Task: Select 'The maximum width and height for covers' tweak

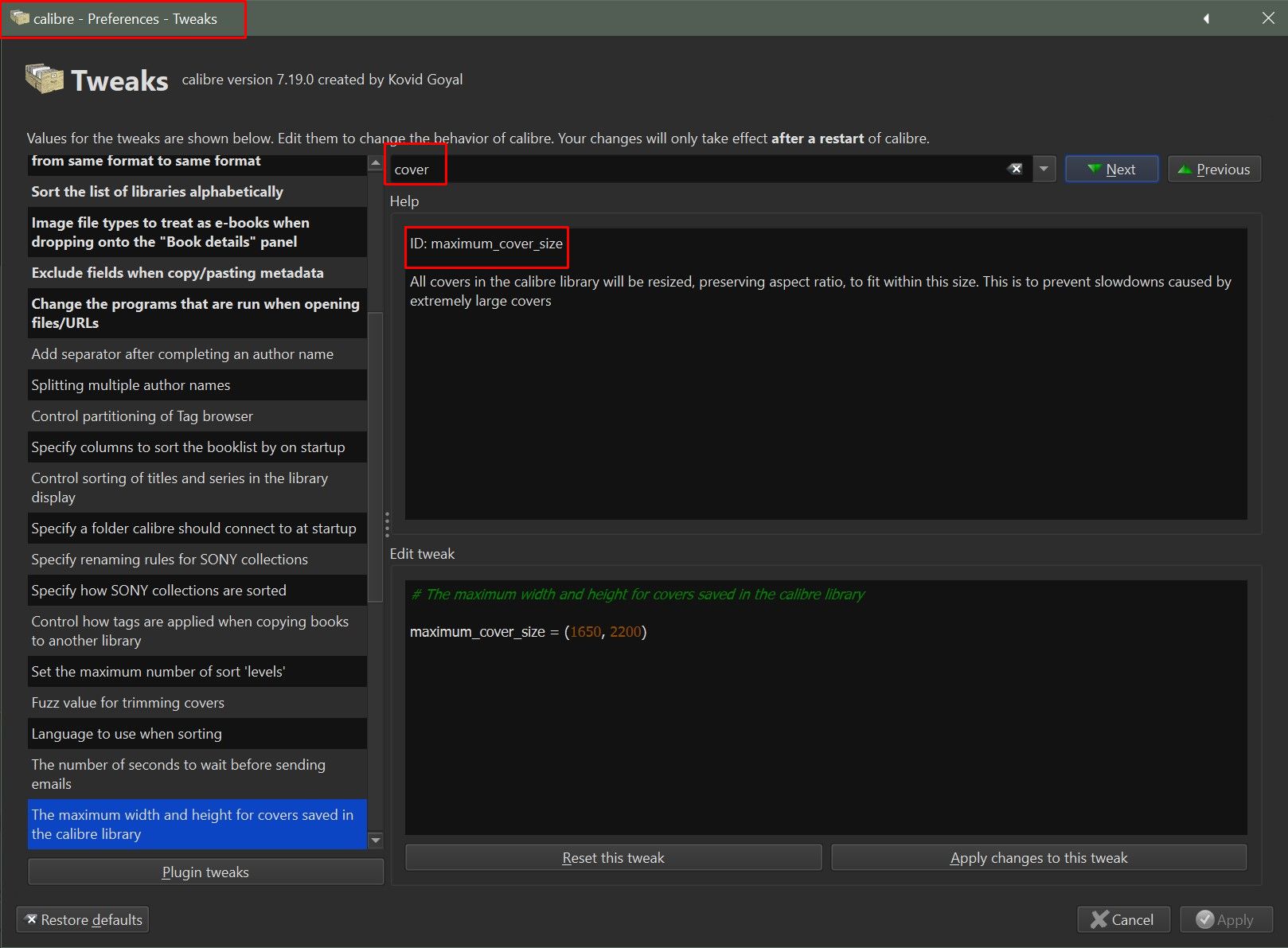Action: coord(197,825)
